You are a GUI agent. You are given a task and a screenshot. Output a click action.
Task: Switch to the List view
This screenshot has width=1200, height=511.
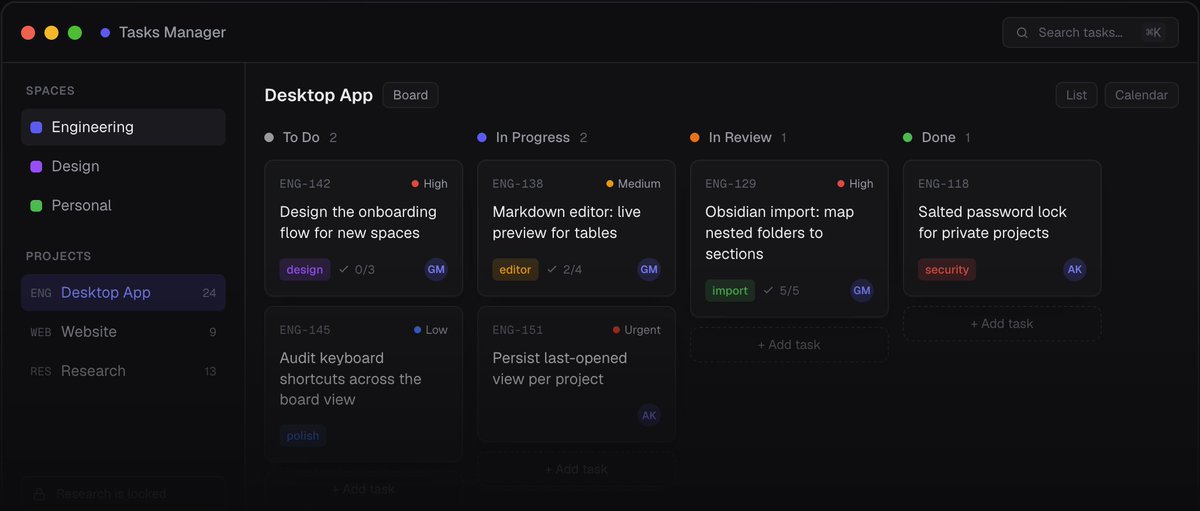tap(1076, 95)
